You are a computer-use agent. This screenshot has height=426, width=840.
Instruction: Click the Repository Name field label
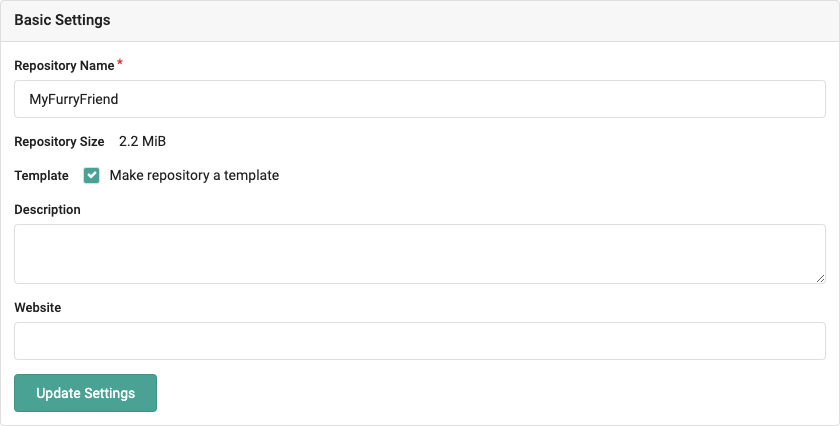[64, 65]
